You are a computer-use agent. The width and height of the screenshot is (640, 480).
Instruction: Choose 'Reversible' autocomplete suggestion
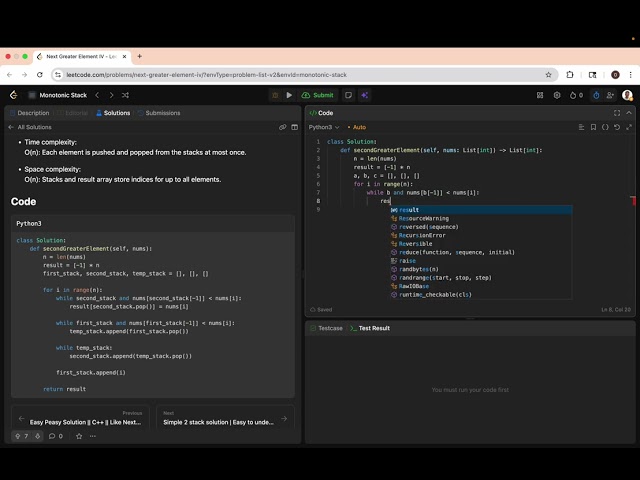click(x=481, y=244)
